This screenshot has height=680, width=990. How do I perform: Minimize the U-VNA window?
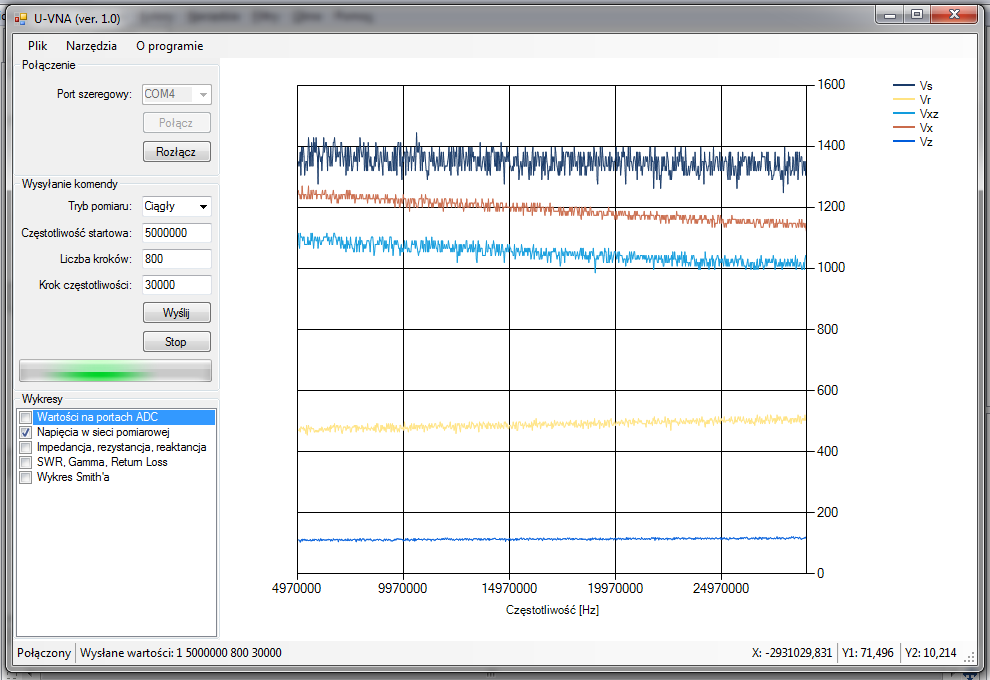(x=887, y=15)
